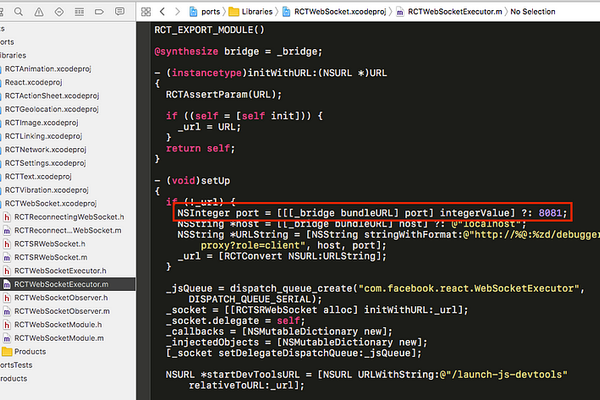
Task: Click the 8081 port value in code
Action: point(550,213)
